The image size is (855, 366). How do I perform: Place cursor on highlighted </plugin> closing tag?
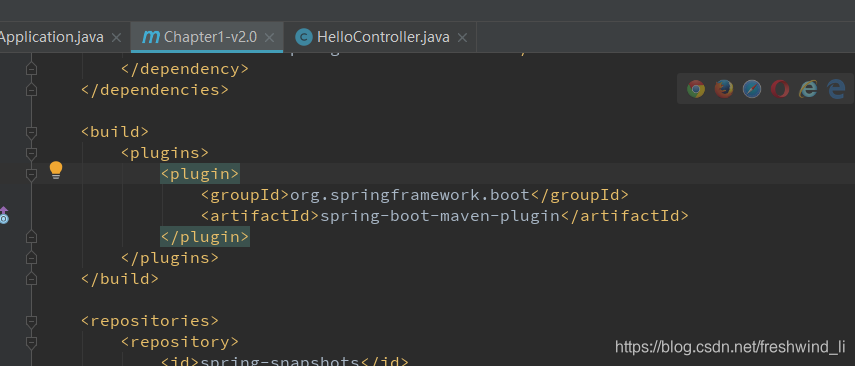205,237
